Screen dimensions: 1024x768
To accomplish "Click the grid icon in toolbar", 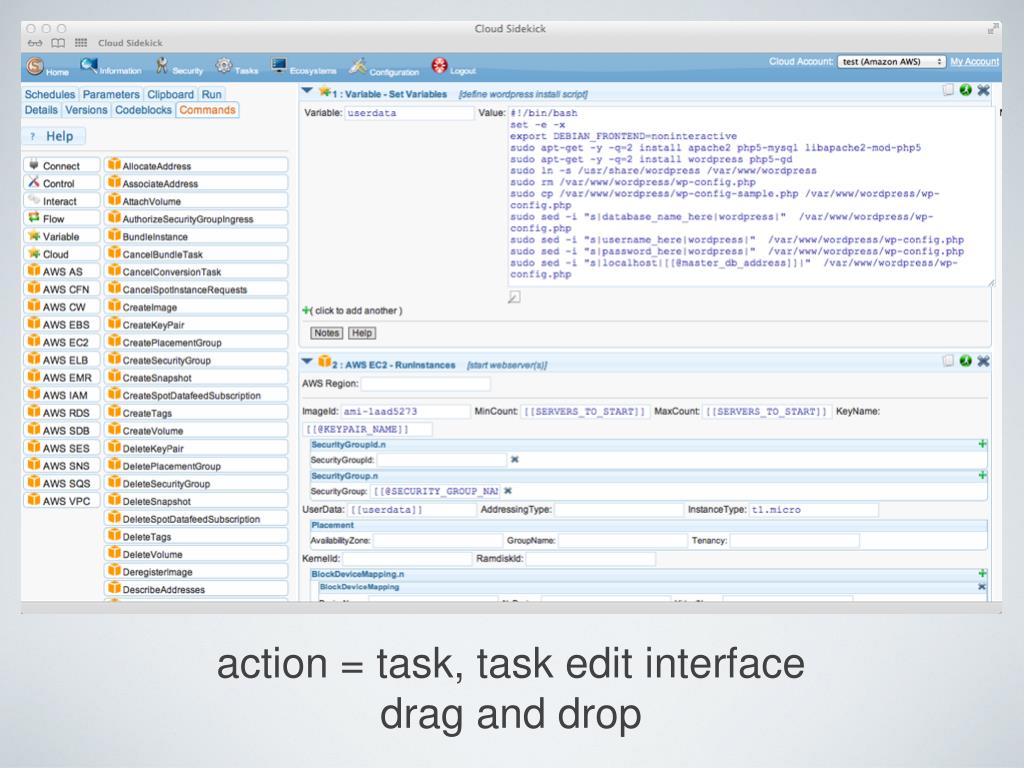I will 81,43.
